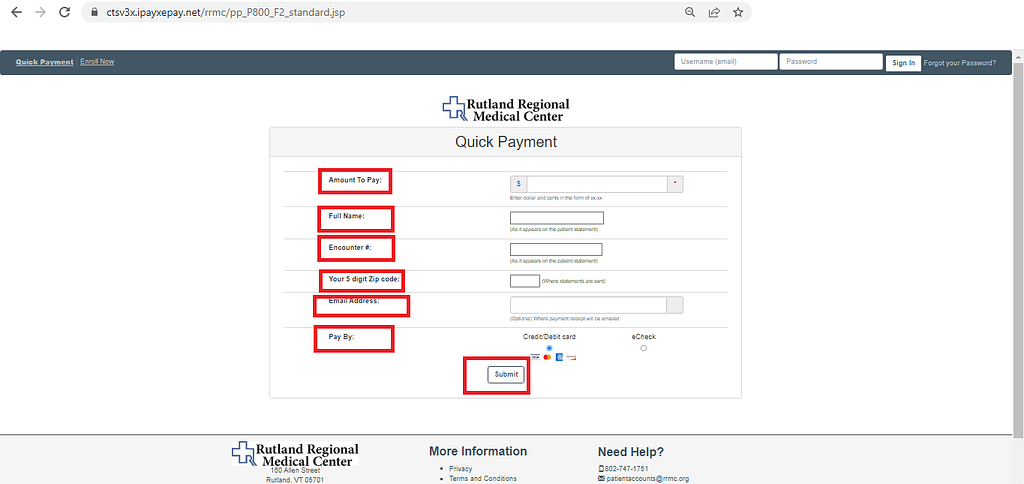Click the Sign In button
The width and height of the screenshot is (1024, 484).
(x=903, y=63)
